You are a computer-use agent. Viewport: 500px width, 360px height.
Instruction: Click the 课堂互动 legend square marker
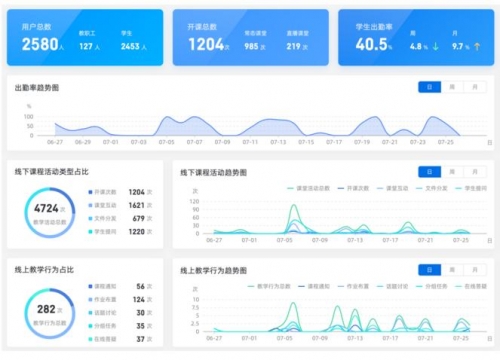point(90,205)
